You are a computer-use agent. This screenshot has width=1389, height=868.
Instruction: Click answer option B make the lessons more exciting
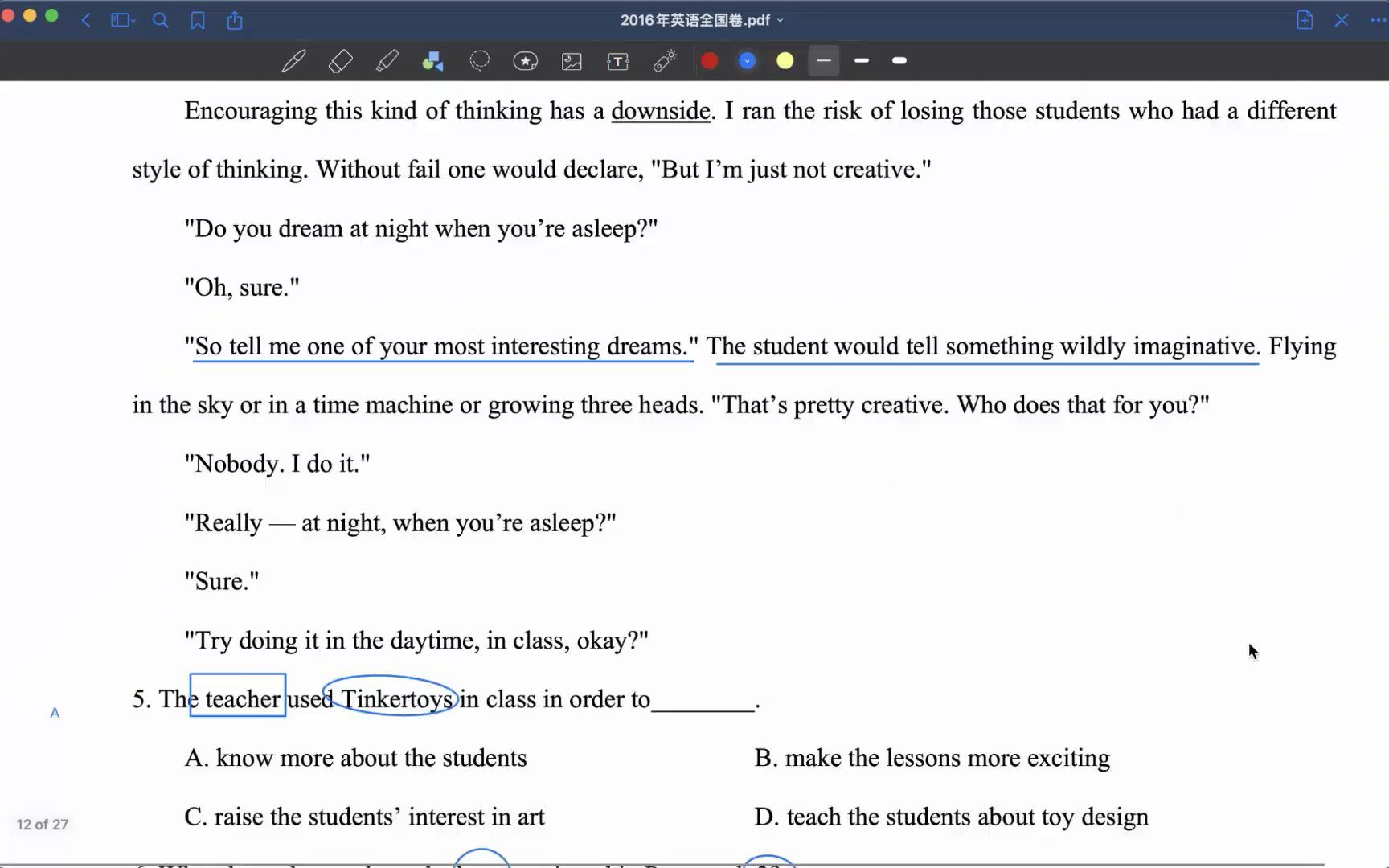(x=932, y=758)
